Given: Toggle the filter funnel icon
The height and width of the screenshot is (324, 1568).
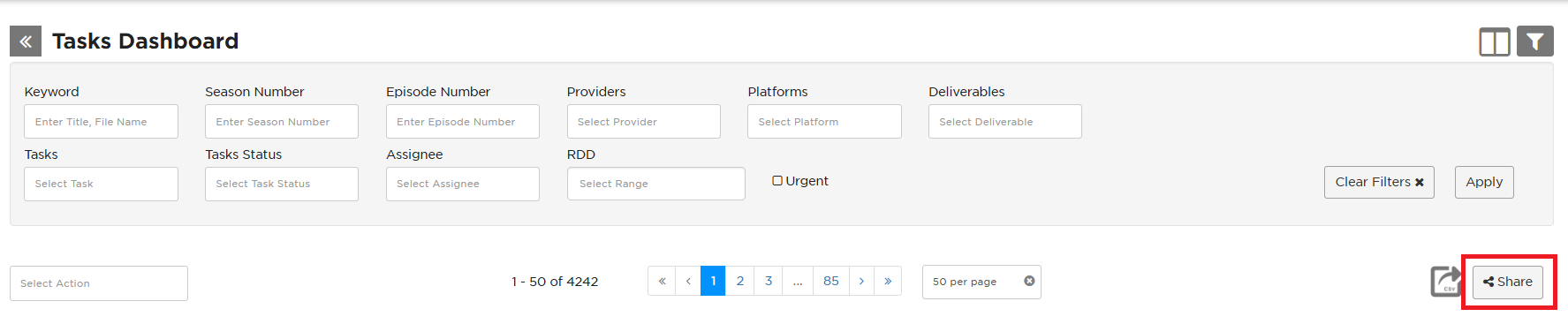Looking at the screenshot, I should click(x=1535, y=41).
